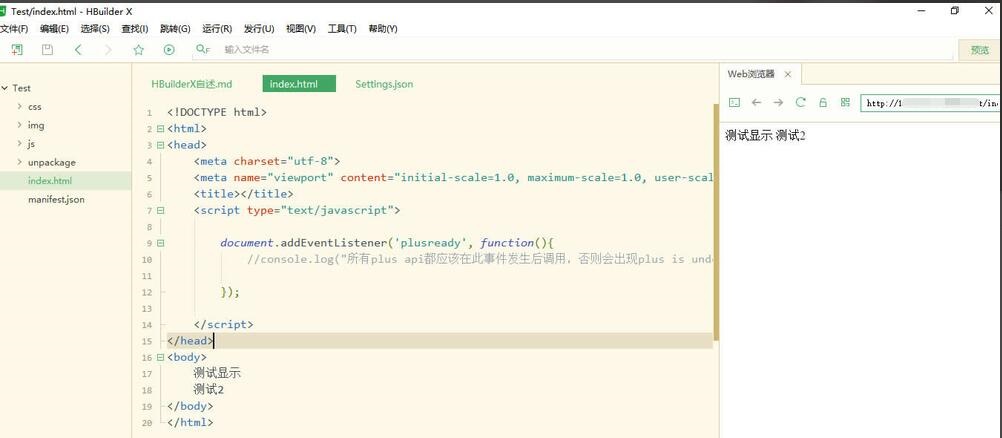Image resolution: width=1002 pixels, height=438 pixels.
Task: Fold the body tag on line 16
Action: point(160,357)
